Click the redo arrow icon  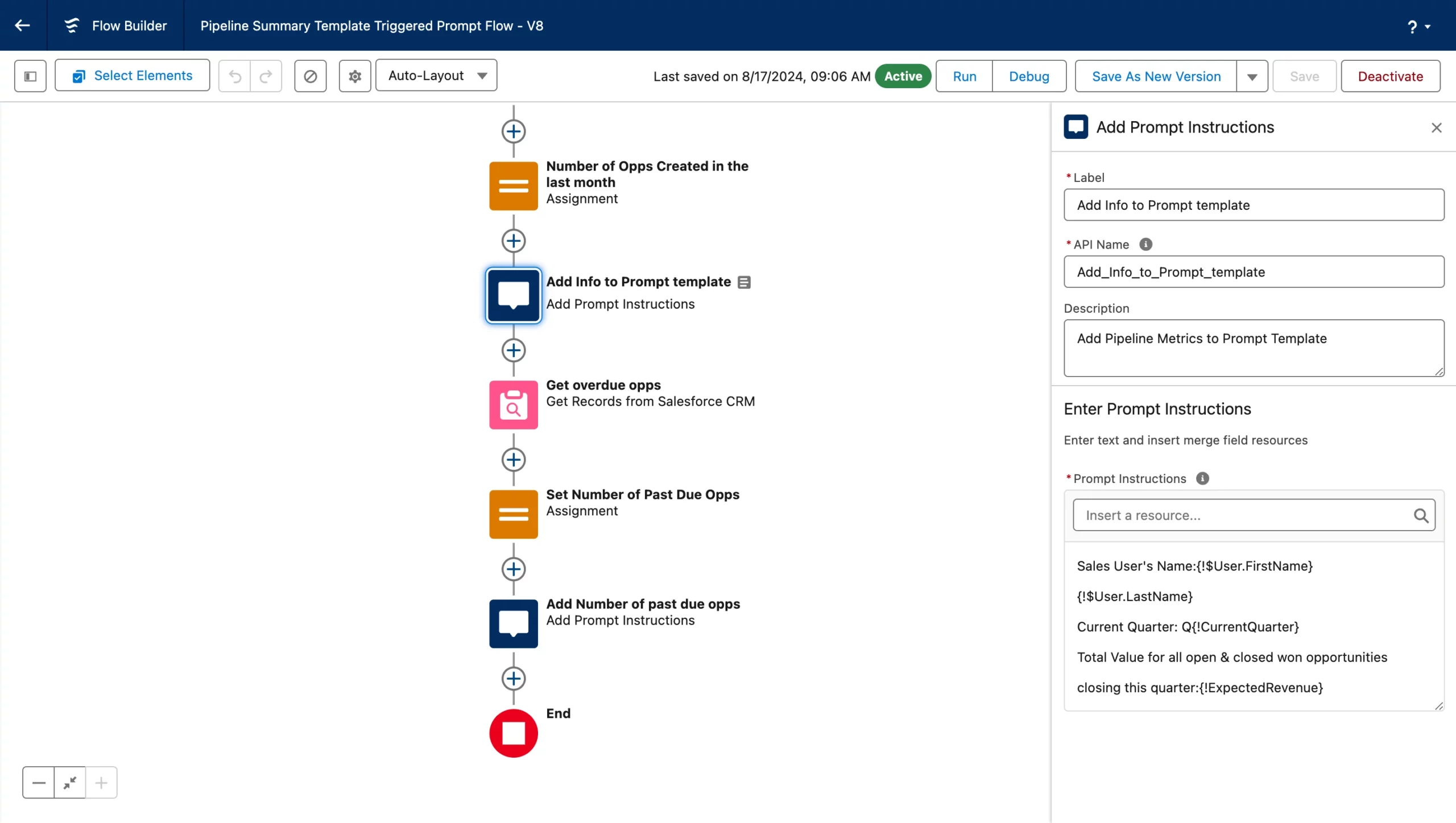click(266, 76)
